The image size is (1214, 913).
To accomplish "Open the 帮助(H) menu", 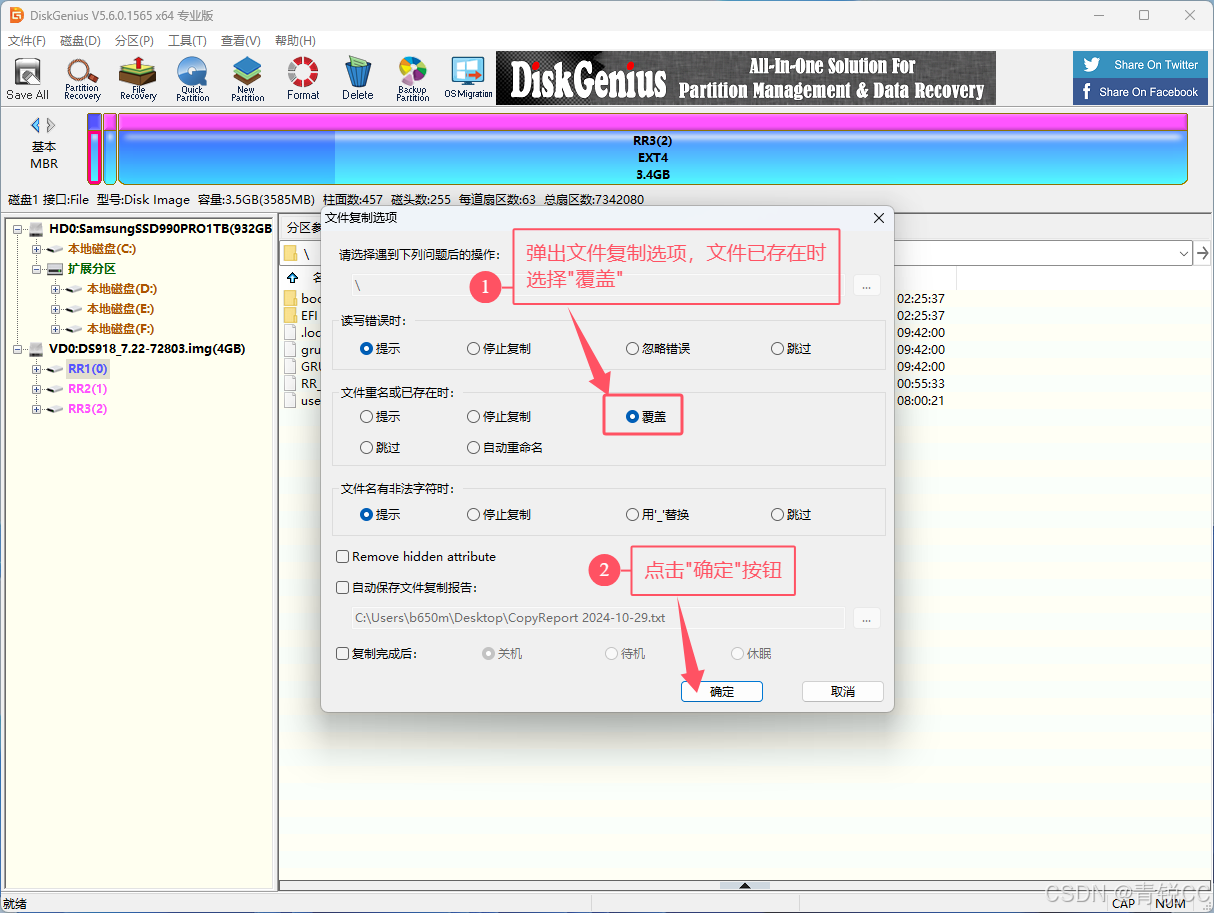I will (295, 41).
